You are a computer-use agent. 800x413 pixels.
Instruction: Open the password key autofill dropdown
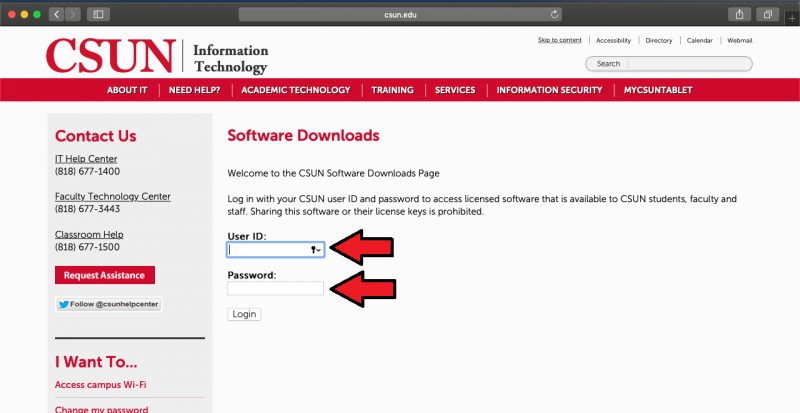point(316,250)
